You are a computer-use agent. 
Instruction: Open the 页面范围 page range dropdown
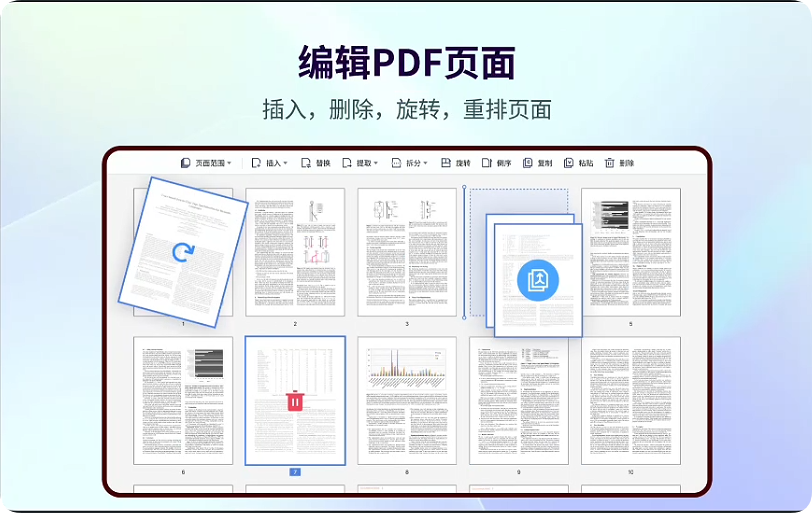pyautogui.click(x=206, y=163)
